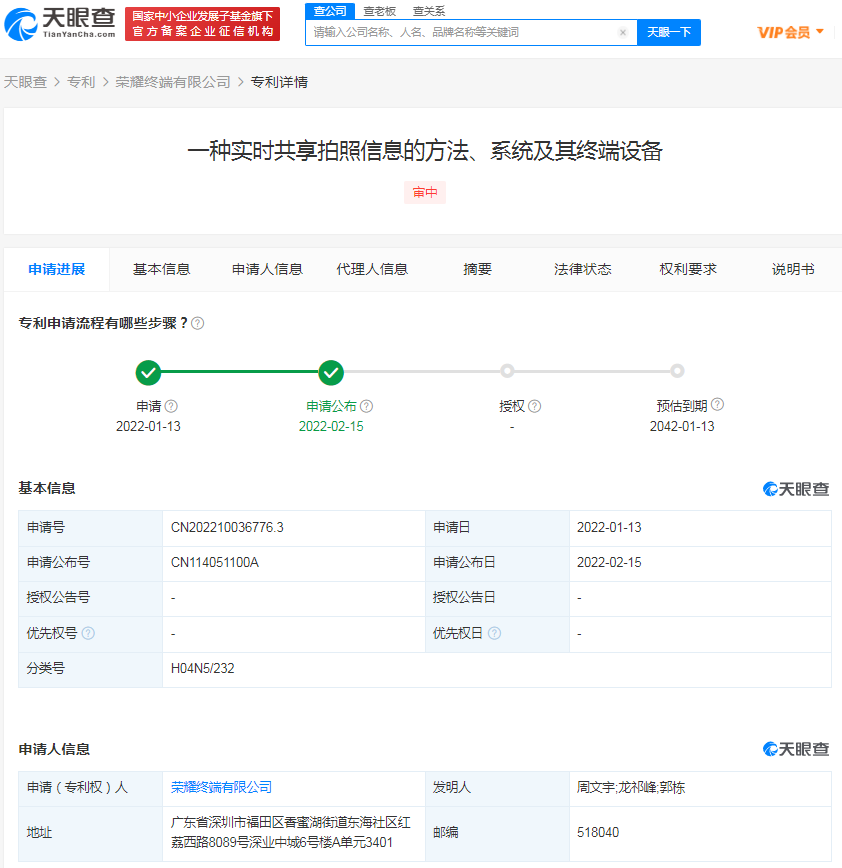This screenshot has height=868, width=842.
Task: Select the 权利要求 tab
Action: click(688, 269)
